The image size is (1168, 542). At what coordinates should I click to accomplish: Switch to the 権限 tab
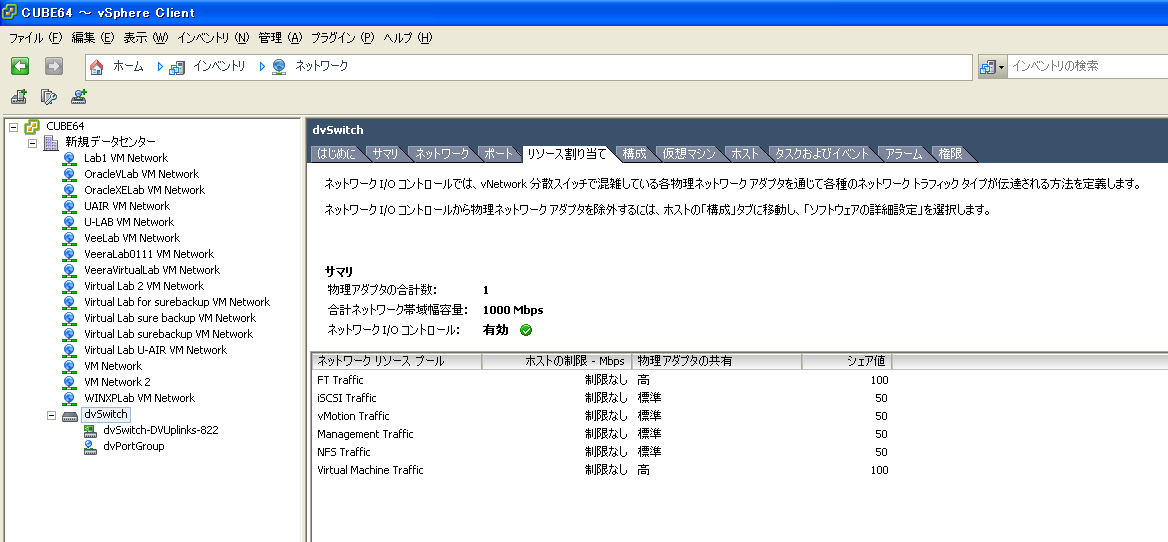click(x=950, y=154)
